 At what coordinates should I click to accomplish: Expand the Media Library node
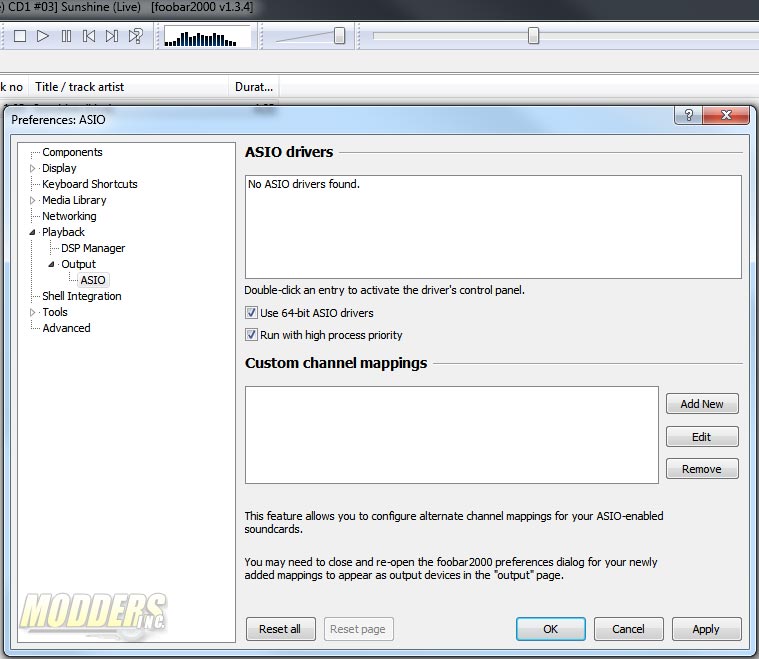[32, 200]
